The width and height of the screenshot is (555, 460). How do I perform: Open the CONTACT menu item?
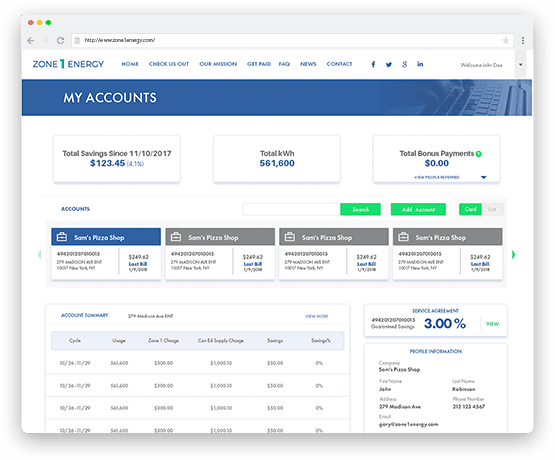click(339, 64)
